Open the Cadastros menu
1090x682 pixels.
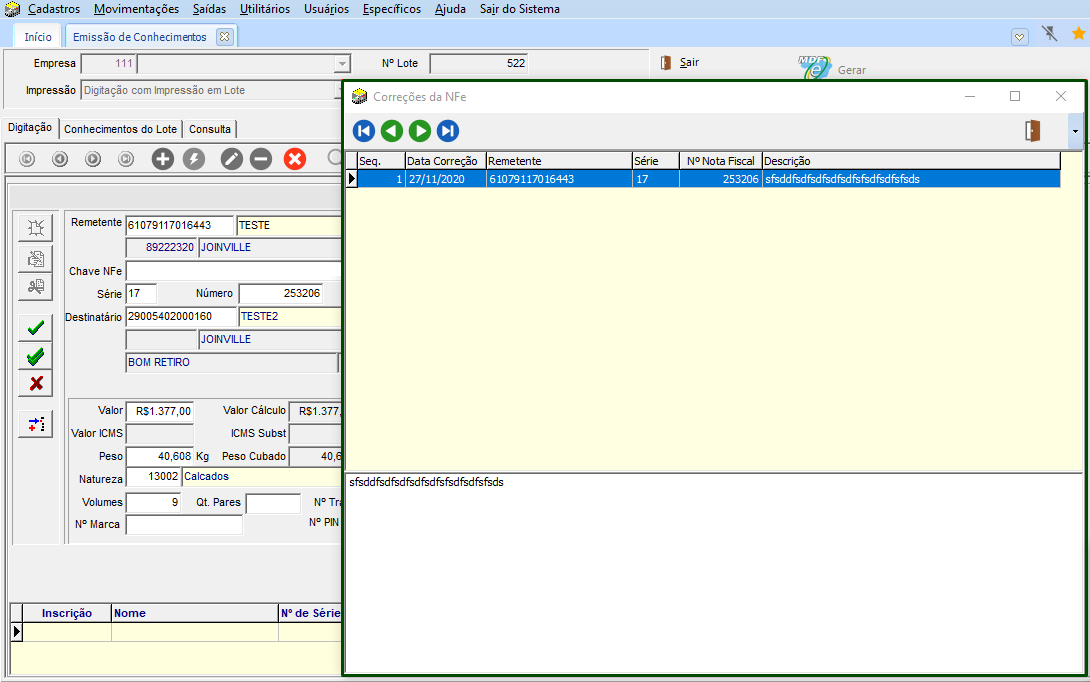[54, 9]
